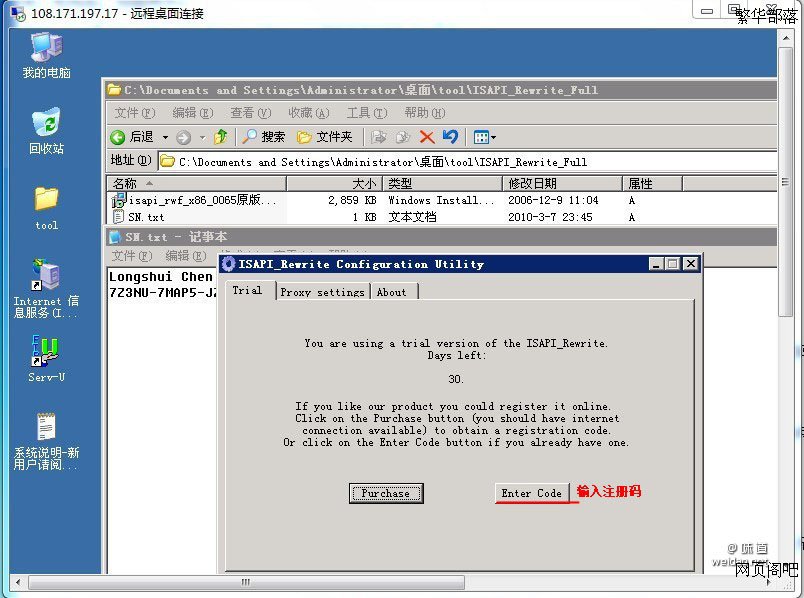
Task: Click the views icon in Explorer toolbar
Action: coord(481,137)
